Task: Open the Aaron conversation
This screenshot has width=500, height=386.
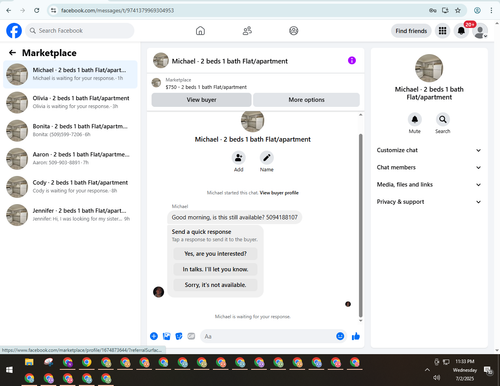Action: pyautogui.click(x=70, y=159)
